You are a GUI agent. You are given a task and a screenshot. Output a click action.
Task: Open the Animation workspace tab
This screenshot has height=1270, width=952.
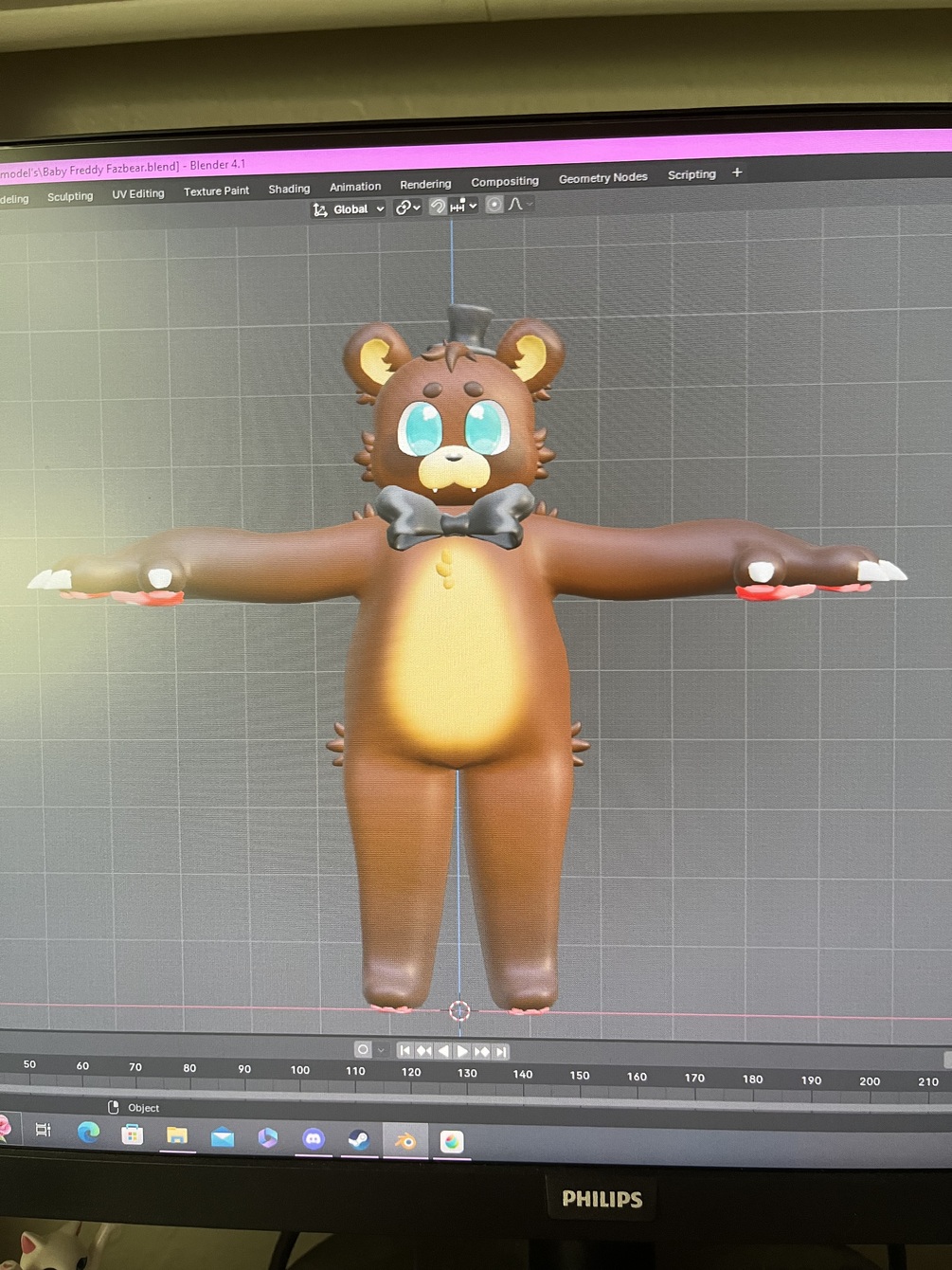coord(355,187)
